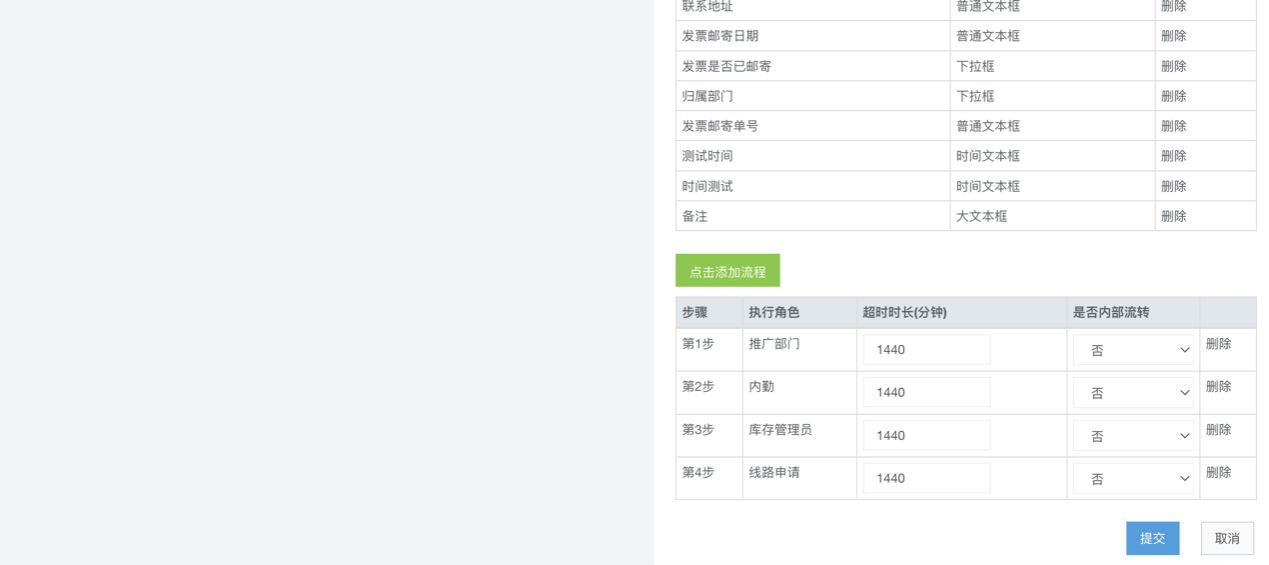
Task: Open 是否内部流转 dropdown for 第3步
Action: point(1132,436)
